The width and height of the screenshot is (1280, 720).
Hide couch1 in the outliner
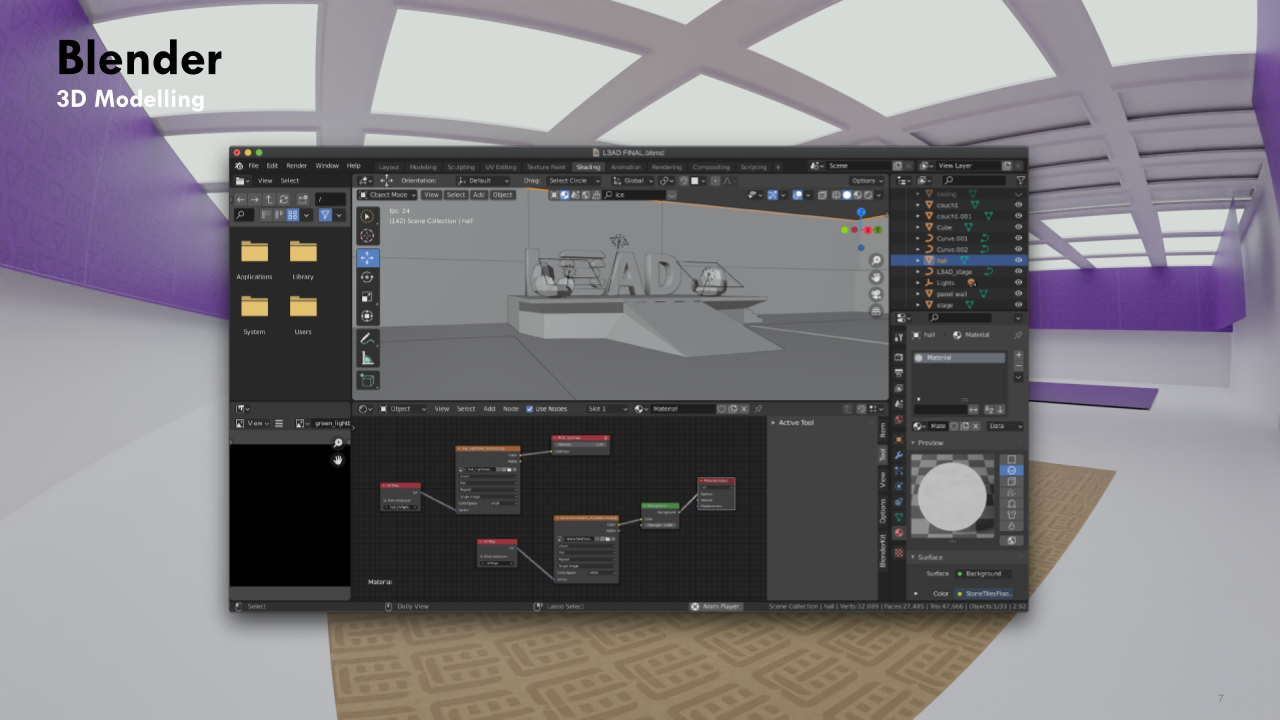[x=1018, y=205]
